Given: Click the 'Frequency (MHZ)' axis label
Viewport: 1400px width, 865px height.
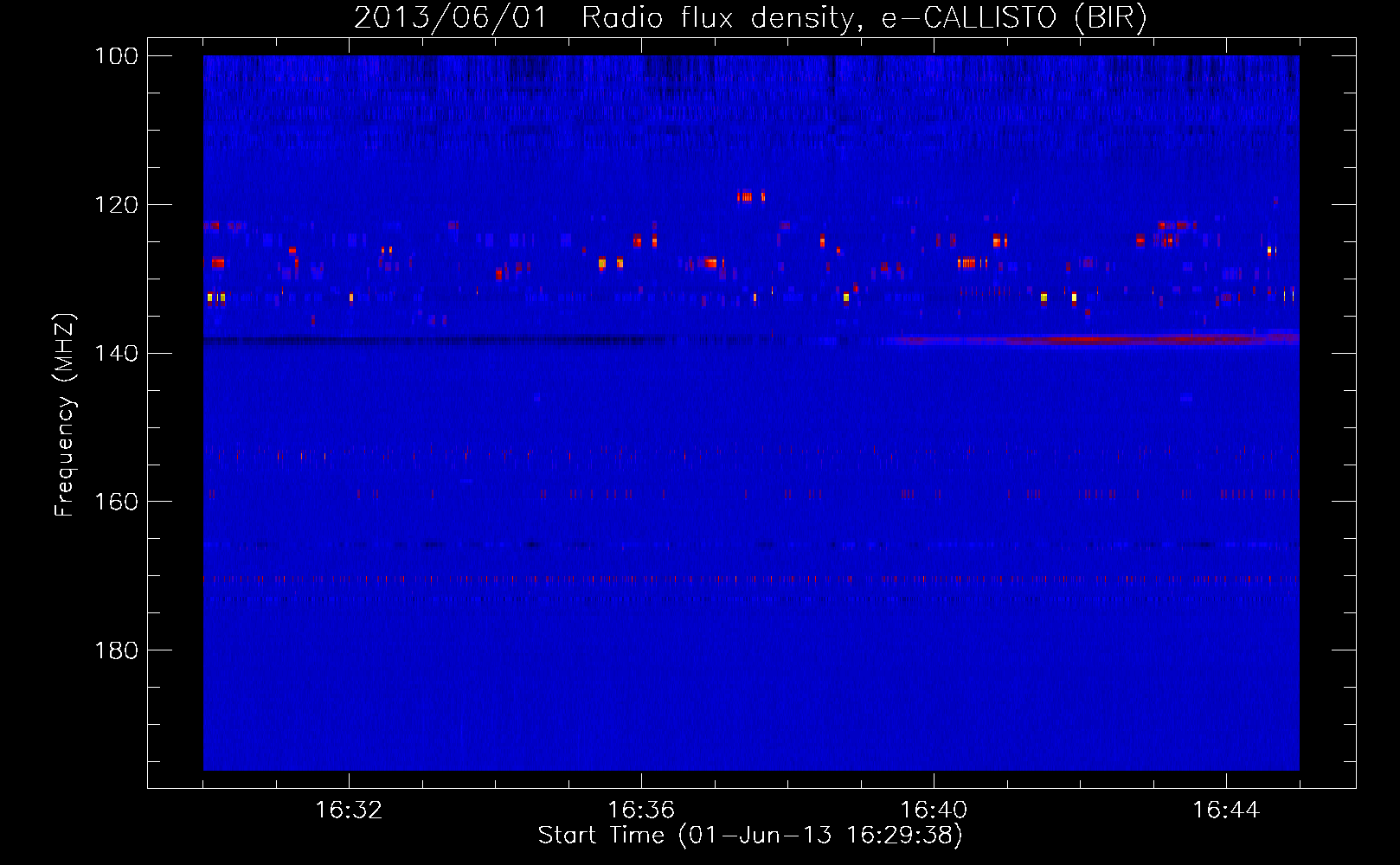Looking at the screenshot, I should pyautogui.click(x=65, y=414).
